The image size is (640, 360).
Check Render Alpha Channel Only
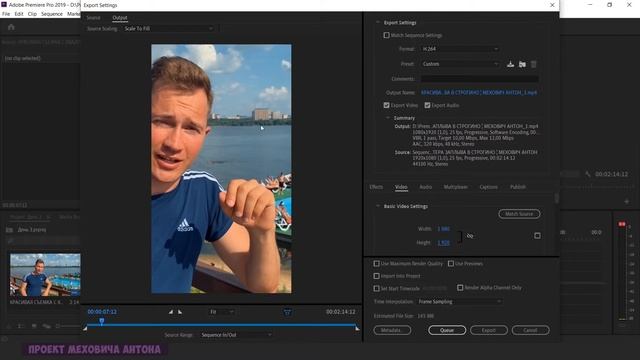[x=460, y=288]
